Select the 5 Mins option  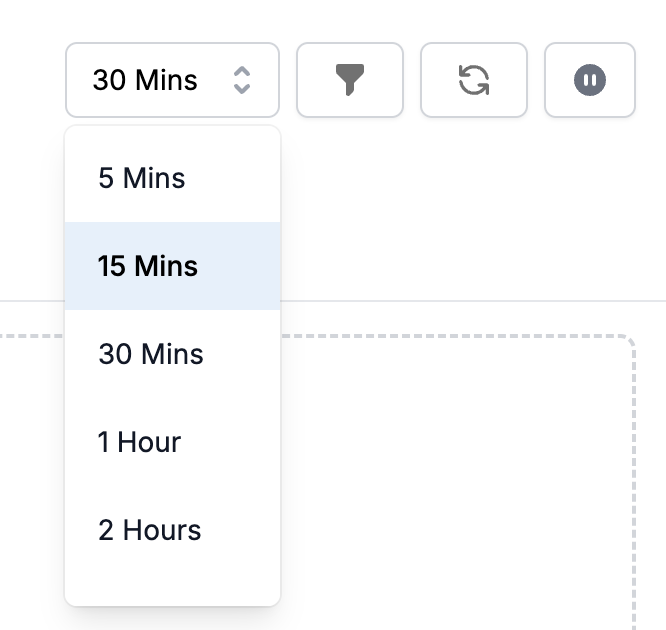pos(172,178)
